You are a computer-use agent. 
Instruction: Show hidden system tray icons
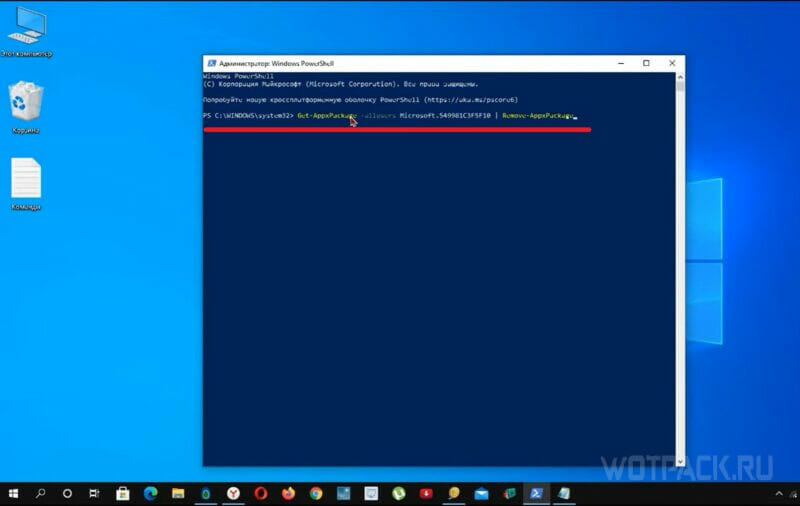pyautogui.click(x=779, y=493)
